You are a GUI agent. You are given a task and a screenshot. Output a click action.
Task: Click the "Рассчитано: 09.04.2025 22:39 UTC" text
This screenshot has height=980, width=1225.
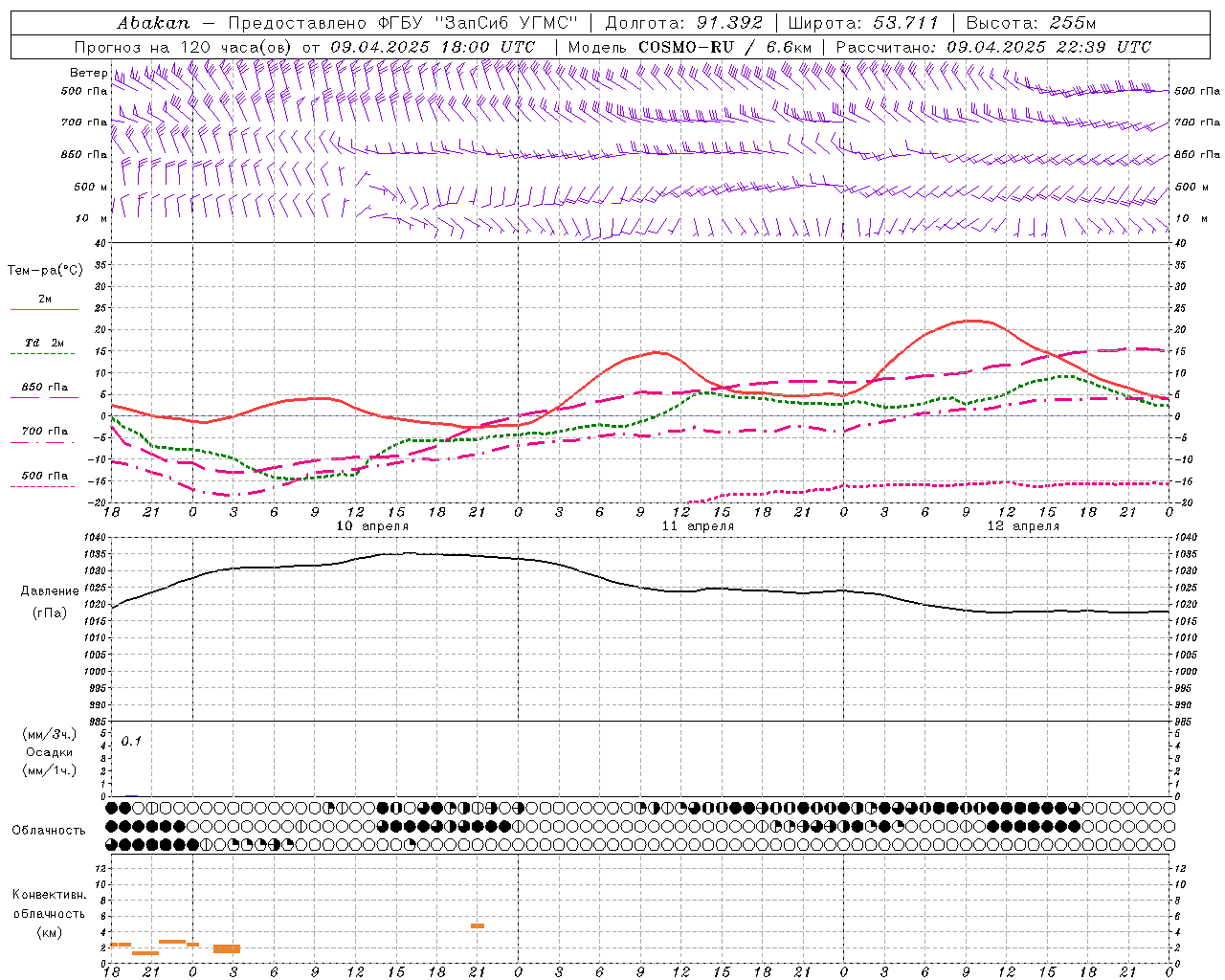point(993,47)
